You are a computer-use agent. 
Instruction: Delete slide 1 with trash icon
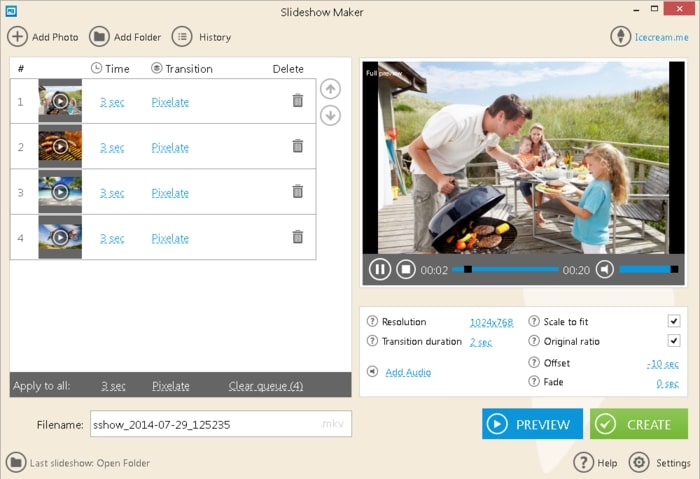click(x=297, y=101)
